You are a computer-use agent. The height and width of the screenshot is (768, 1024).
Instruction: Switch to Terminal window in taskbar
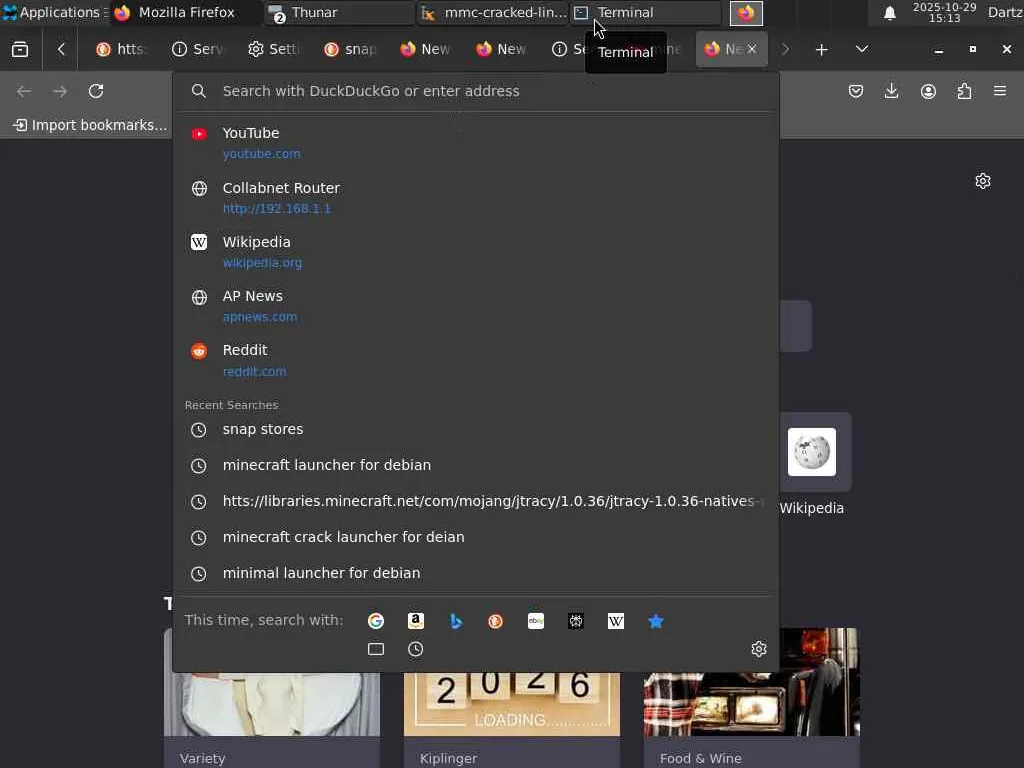tap(645, 12)
